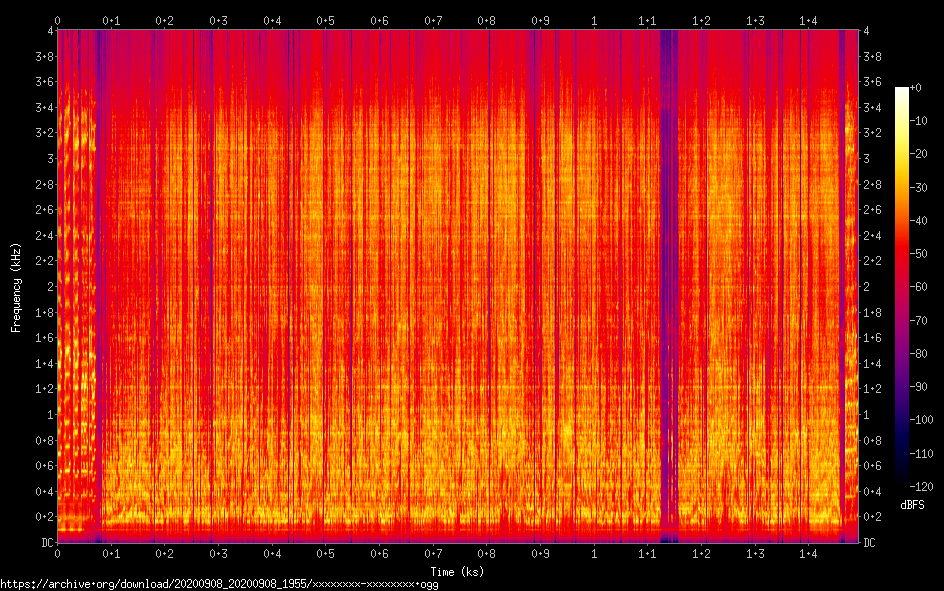
Task: Click the "-80" color scale label
Action: pyautogui.click(x=918, y=354)
